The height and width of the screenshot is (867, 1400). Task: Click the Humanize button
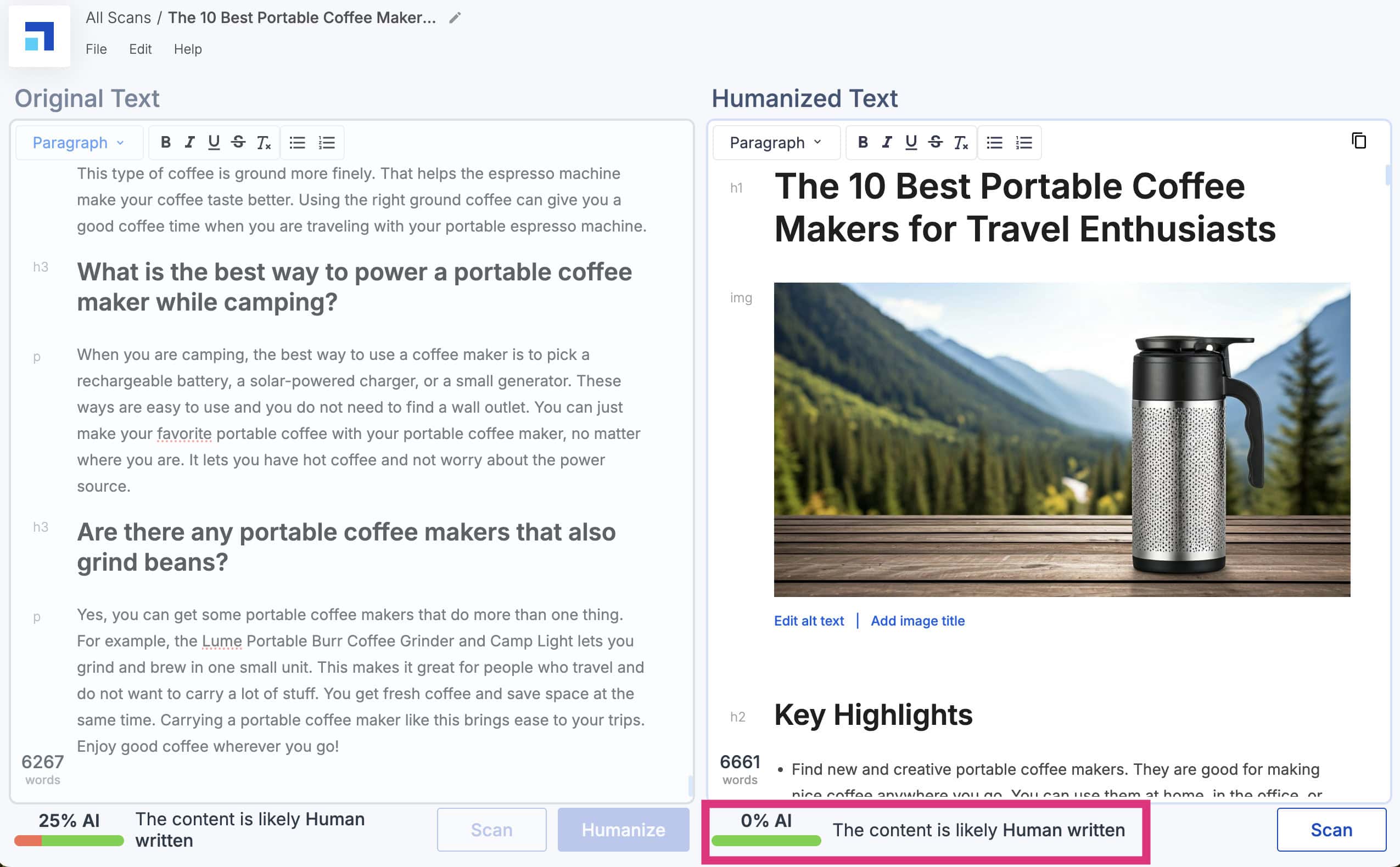[624, 830]
